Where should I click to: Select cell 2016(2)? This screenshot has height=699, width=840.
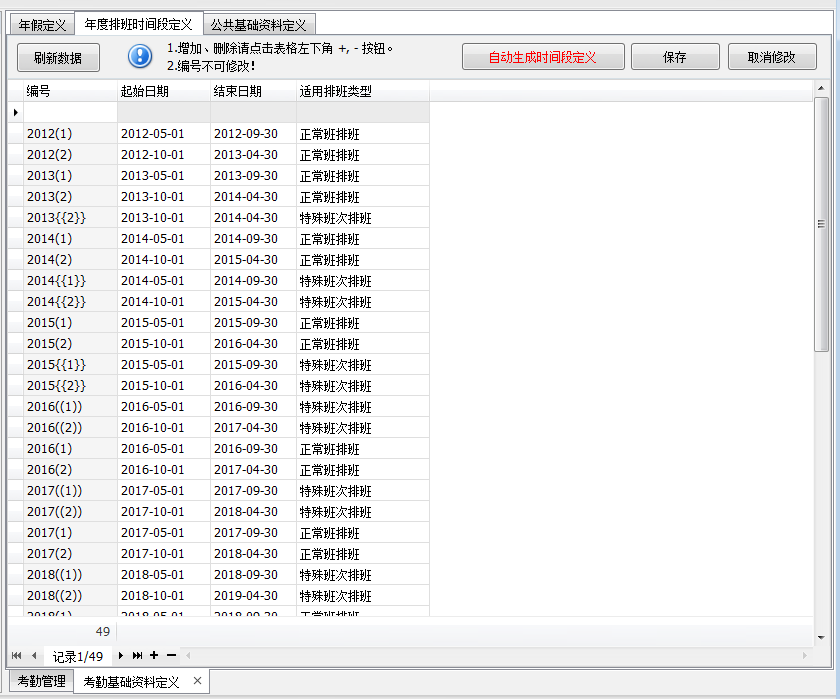(x=70, y=469)
